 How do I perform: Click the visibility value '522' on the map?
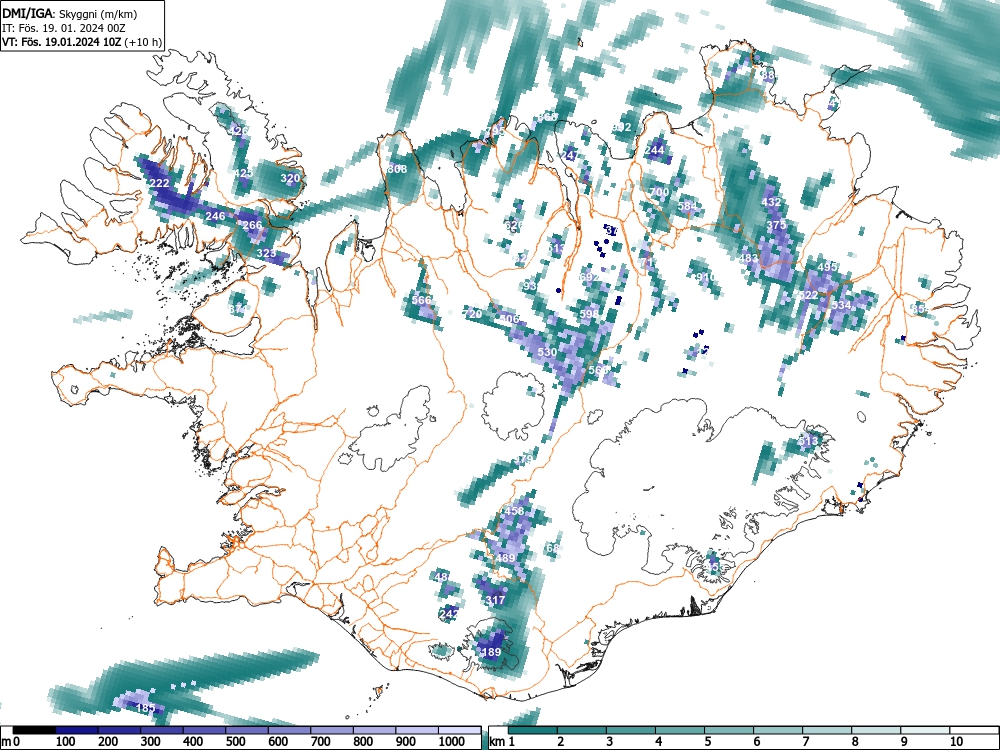pos(809,295)
